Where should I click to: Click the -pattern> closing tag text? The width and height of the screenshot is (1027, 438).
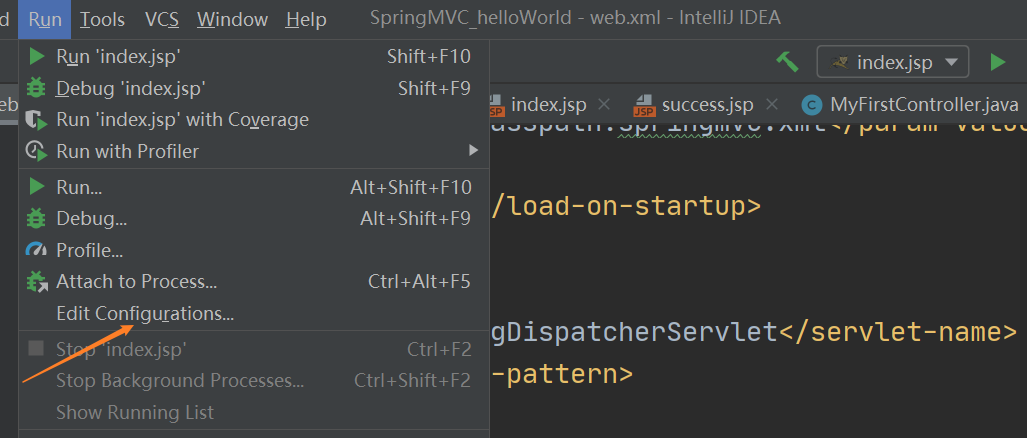(561, 374)
